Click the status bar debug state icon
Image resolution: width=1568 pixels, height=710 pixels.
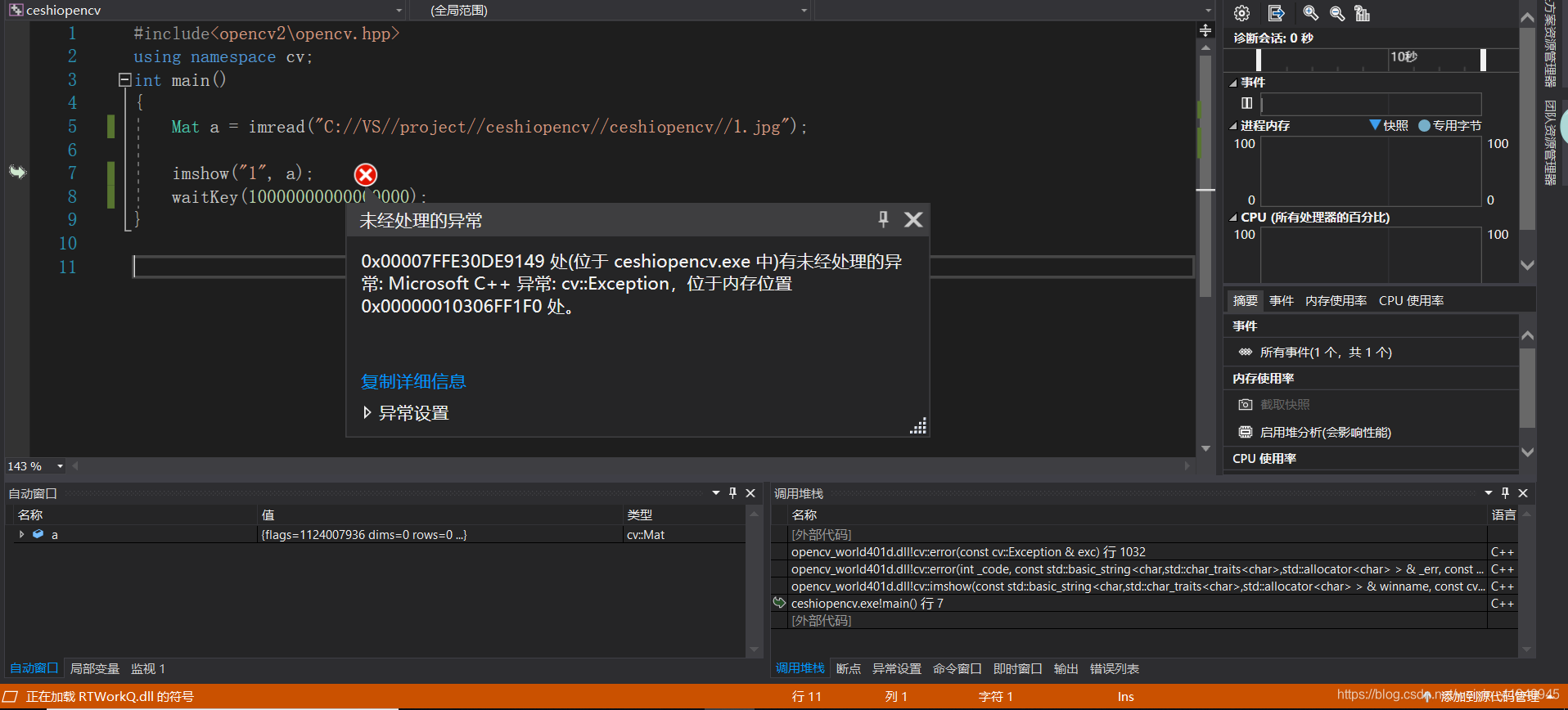click(x=11, y=697)
